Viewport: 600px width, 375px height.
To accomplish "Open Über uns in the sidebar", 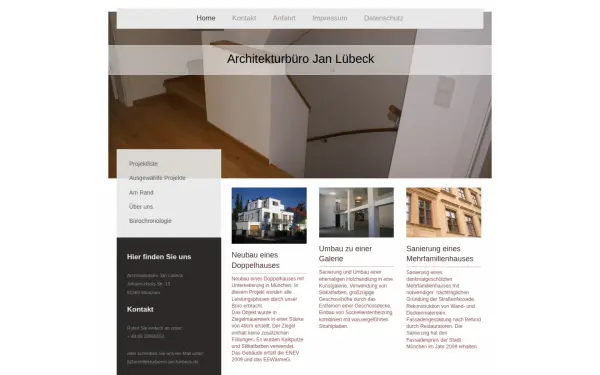I will tap(141, 207).
